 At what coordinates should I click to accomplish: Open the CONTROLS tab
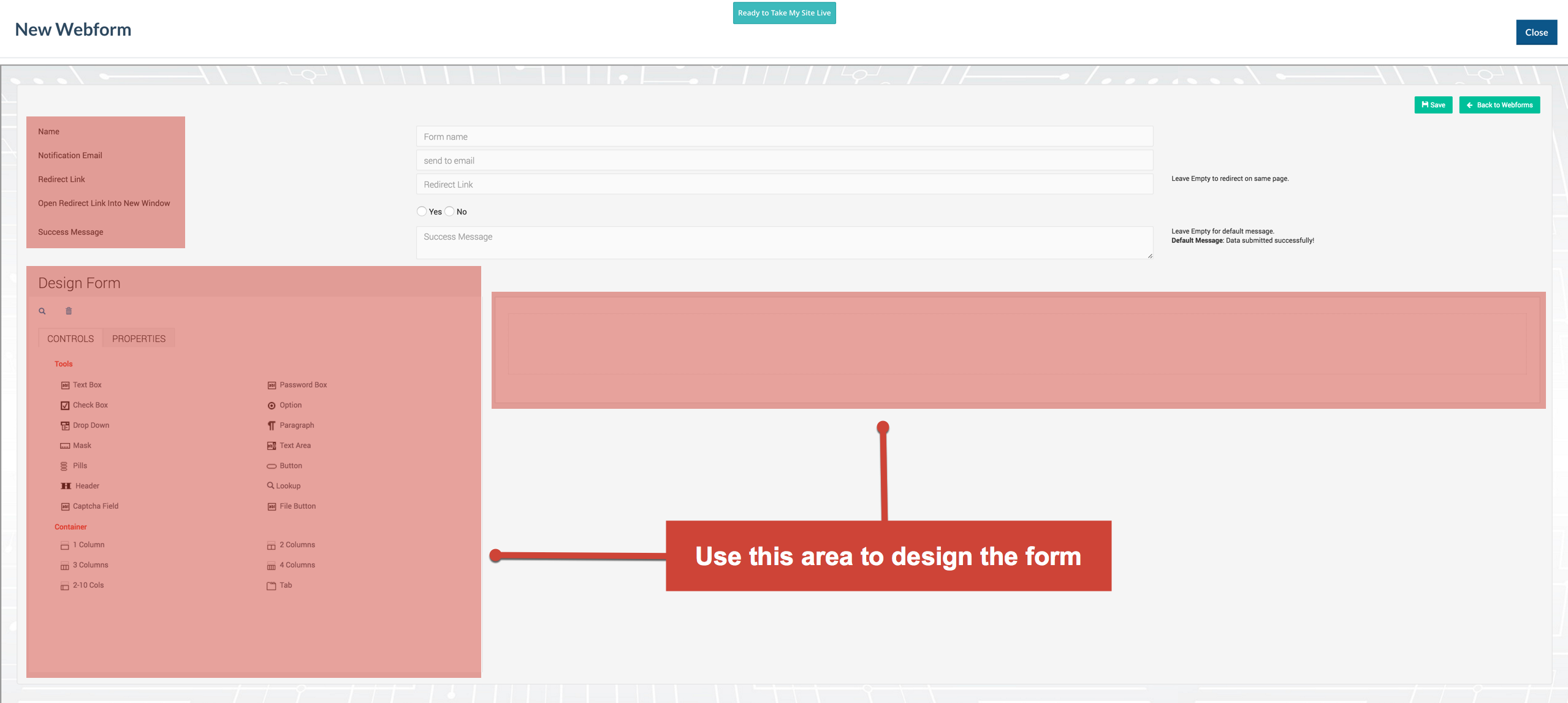pyautogui.click(x=70, y=338)
